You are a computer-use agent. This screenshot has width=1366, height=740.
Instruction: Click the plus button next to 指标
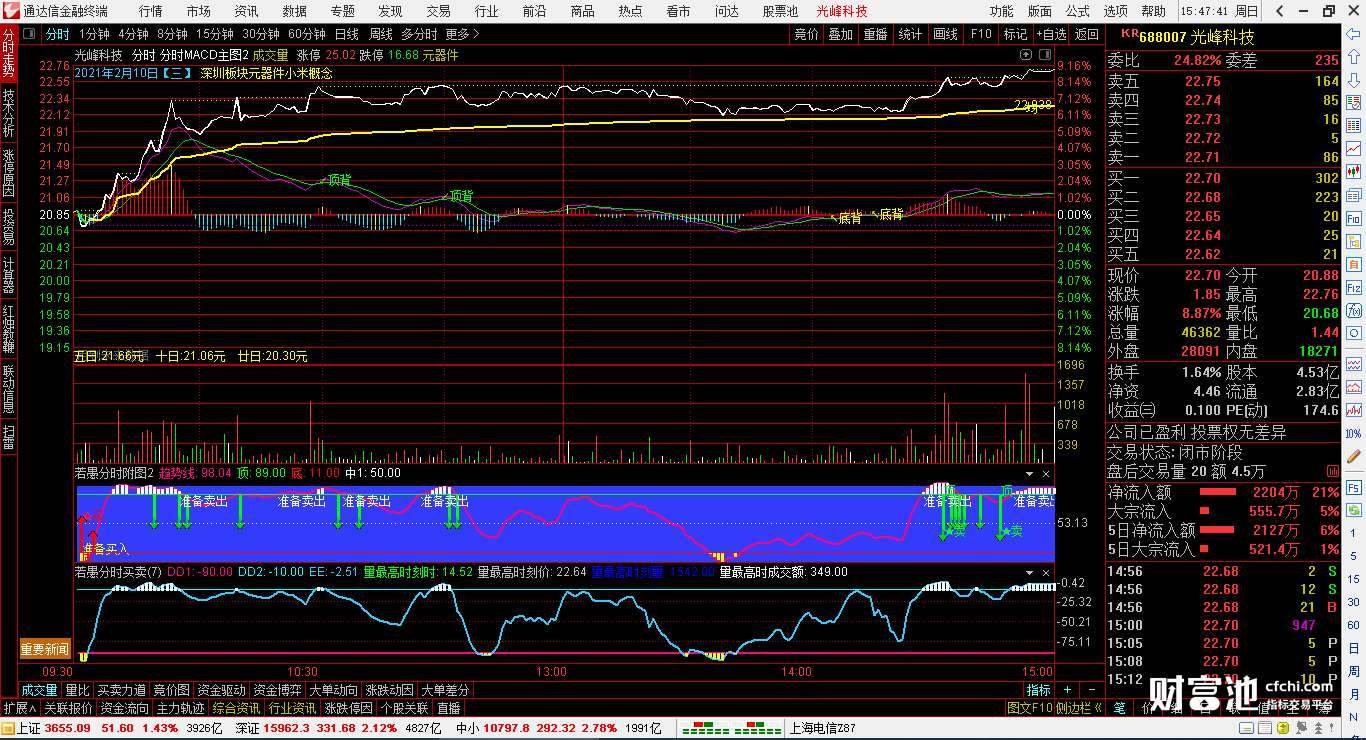(1067, 690)
